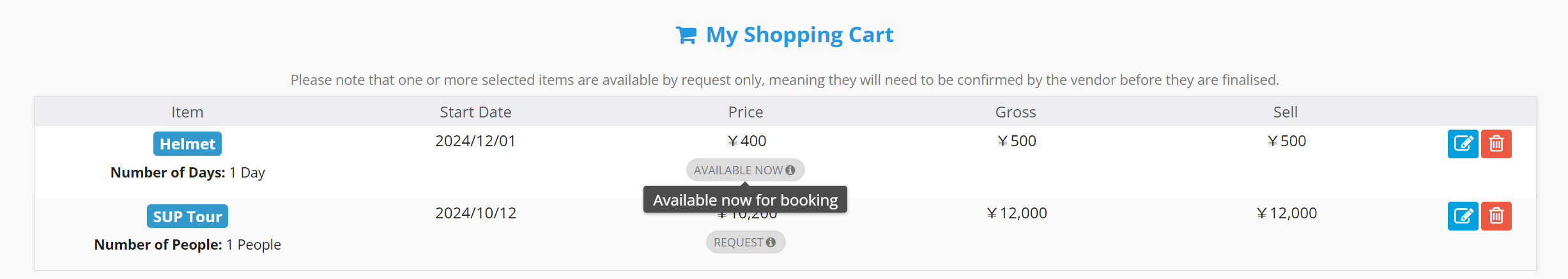Remove SUP Tour using the trash icon
This screenshot has height=279, width=1568.
[1496, 216]
